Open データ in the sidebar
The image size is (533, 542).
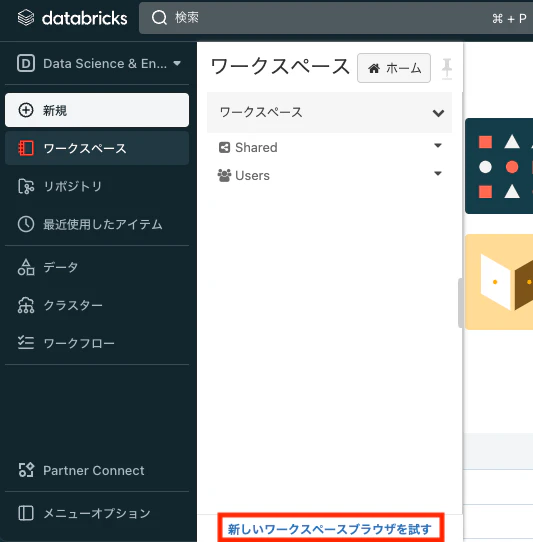97,267
